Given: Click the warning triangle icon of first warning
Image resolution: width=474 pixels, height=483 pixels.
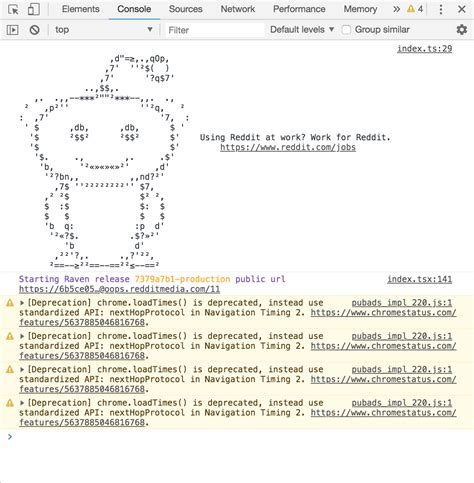Looking at the screenshot, I should (x=10, y=303).
